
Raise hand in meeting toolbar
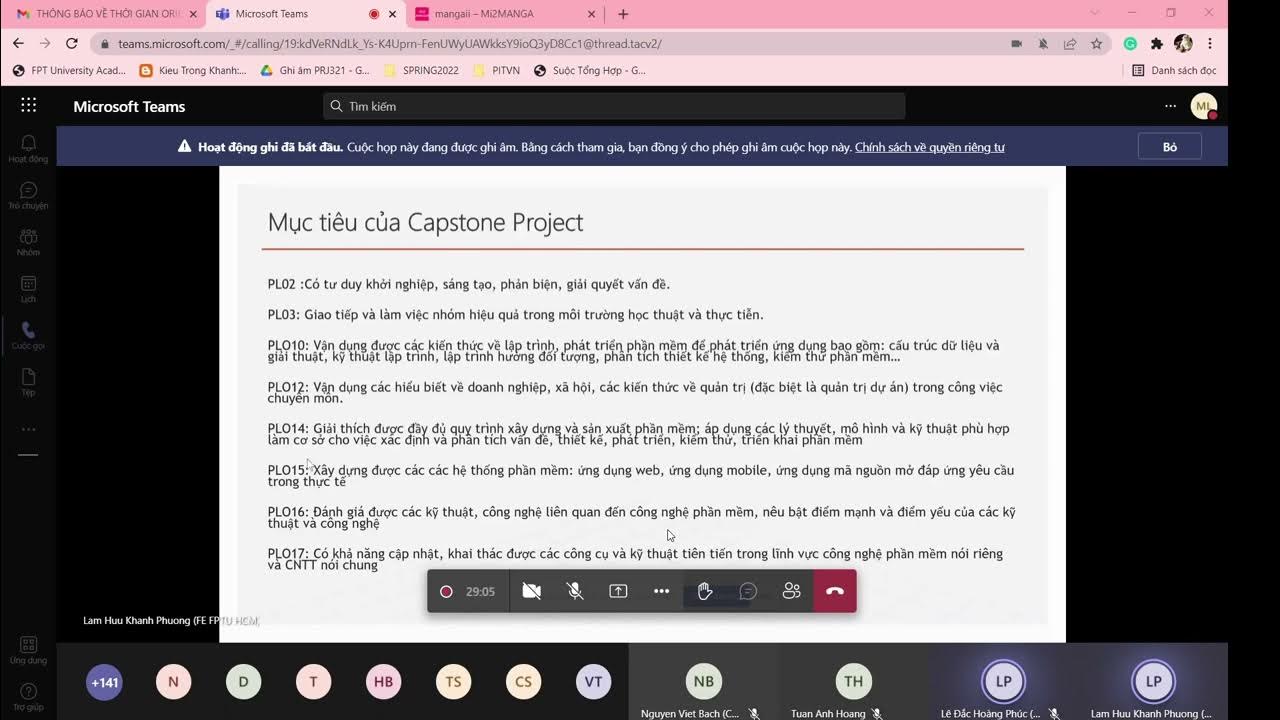[705, 591]
